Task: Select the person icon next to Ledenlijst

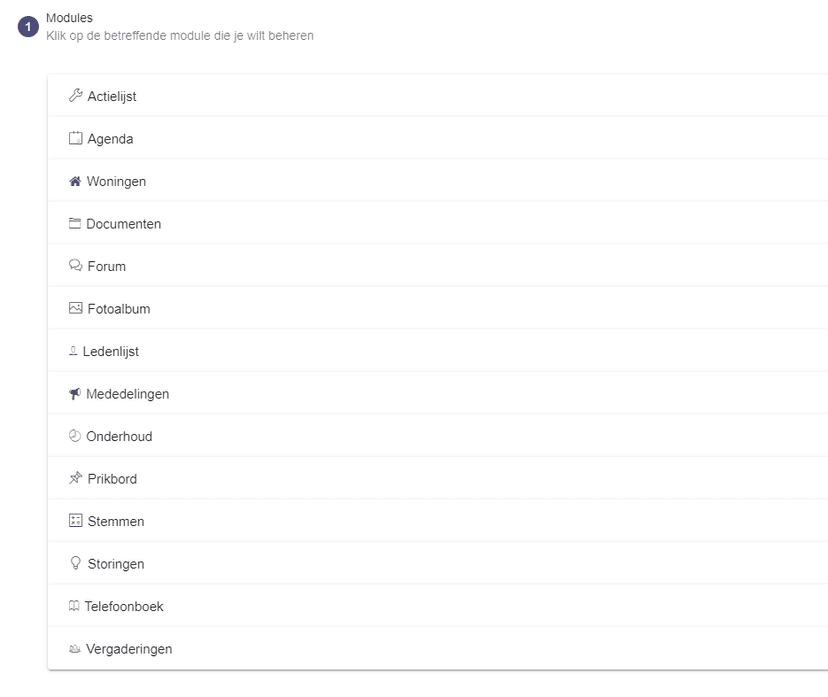Action: pyautogui.click(x=75, y=351)
